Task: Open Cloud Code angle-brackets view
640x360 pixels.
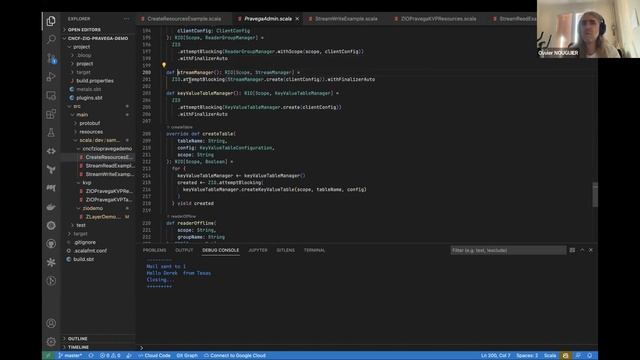Action: pos(51,151)
